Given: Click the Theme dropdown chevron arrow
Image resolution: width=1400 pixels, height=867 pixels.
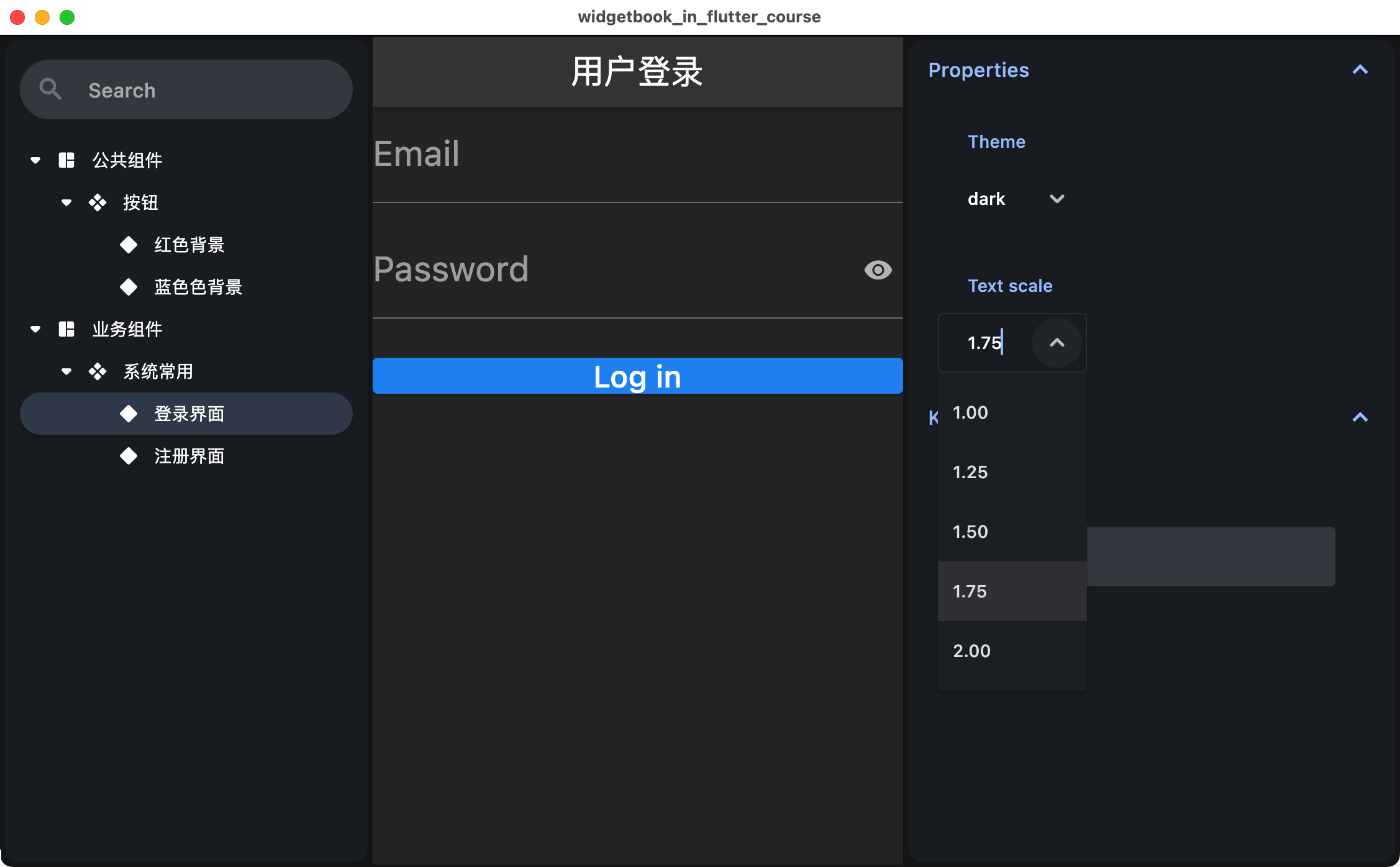Looking at the screenshot, I should pos(1057,199).
